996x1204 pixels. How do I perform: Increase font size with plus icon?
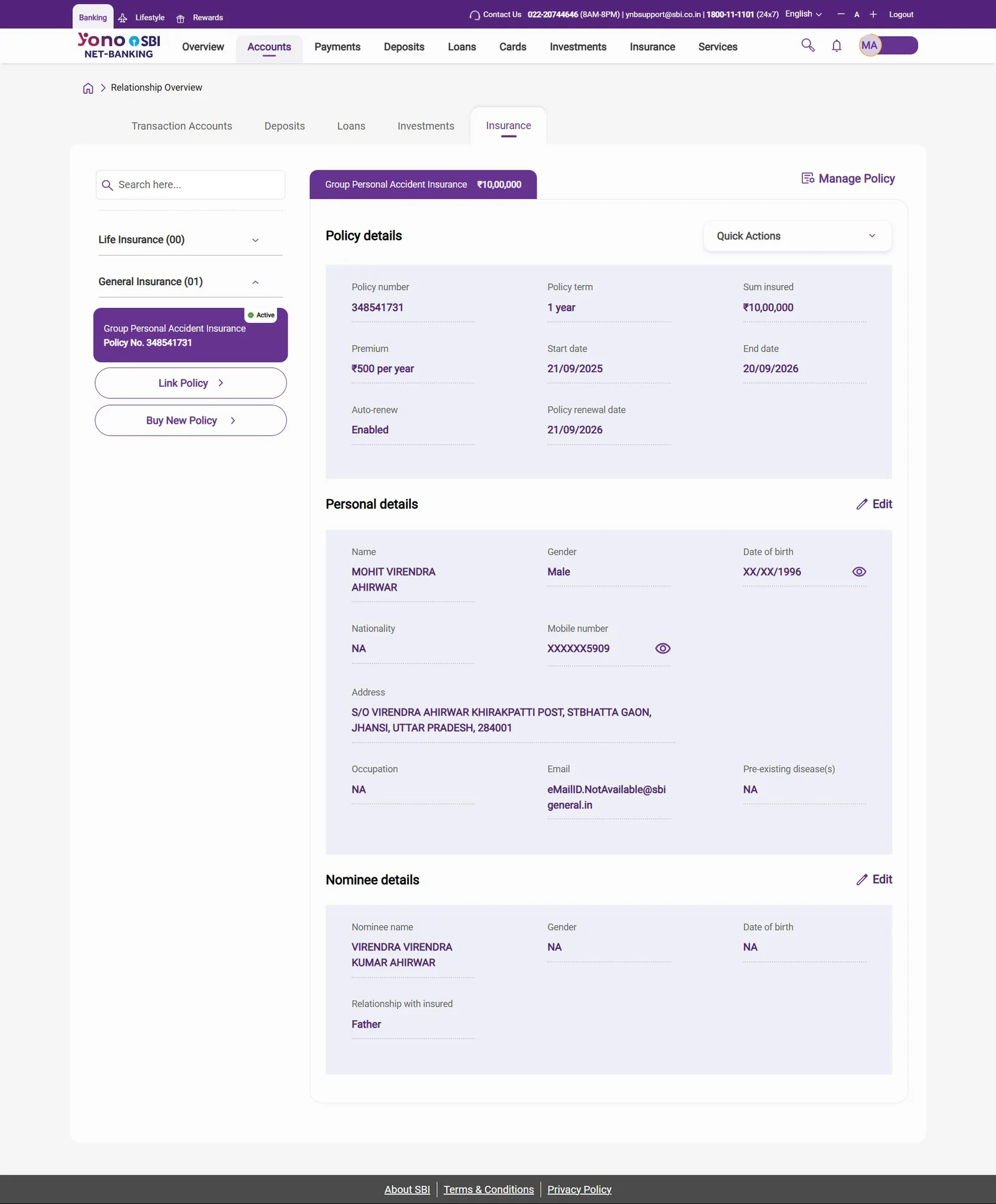tap(873, 14)
